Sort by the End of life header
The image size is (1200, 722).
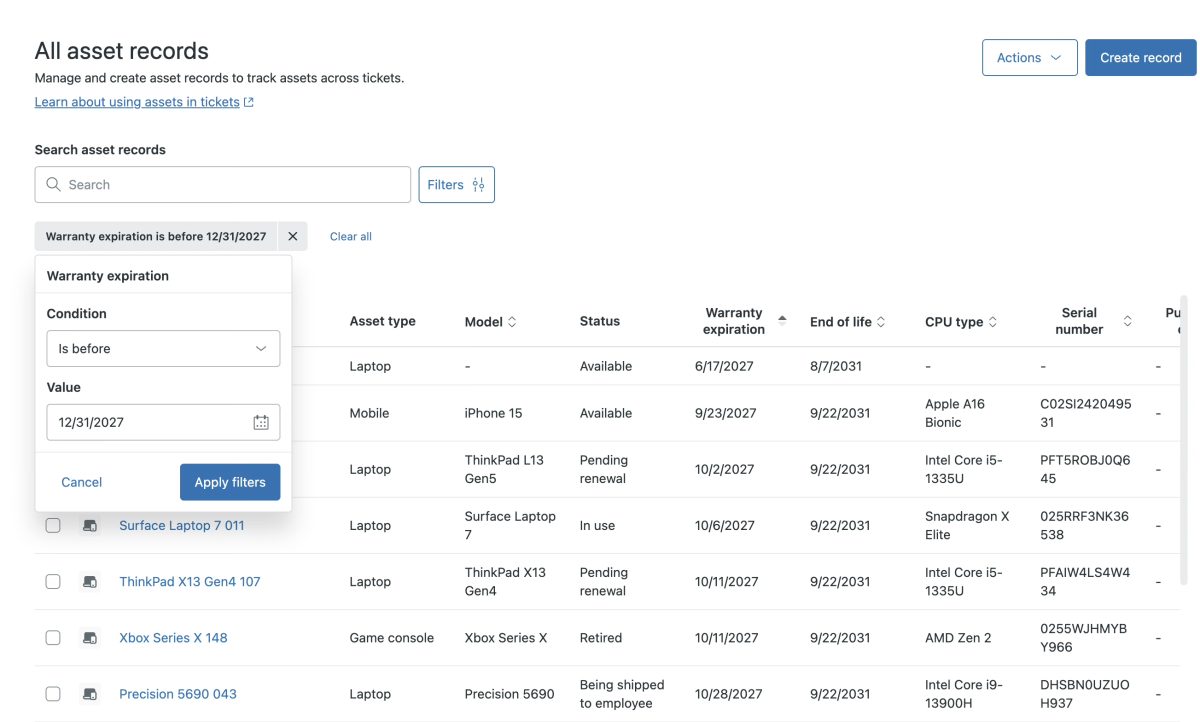tap(848, 322)
